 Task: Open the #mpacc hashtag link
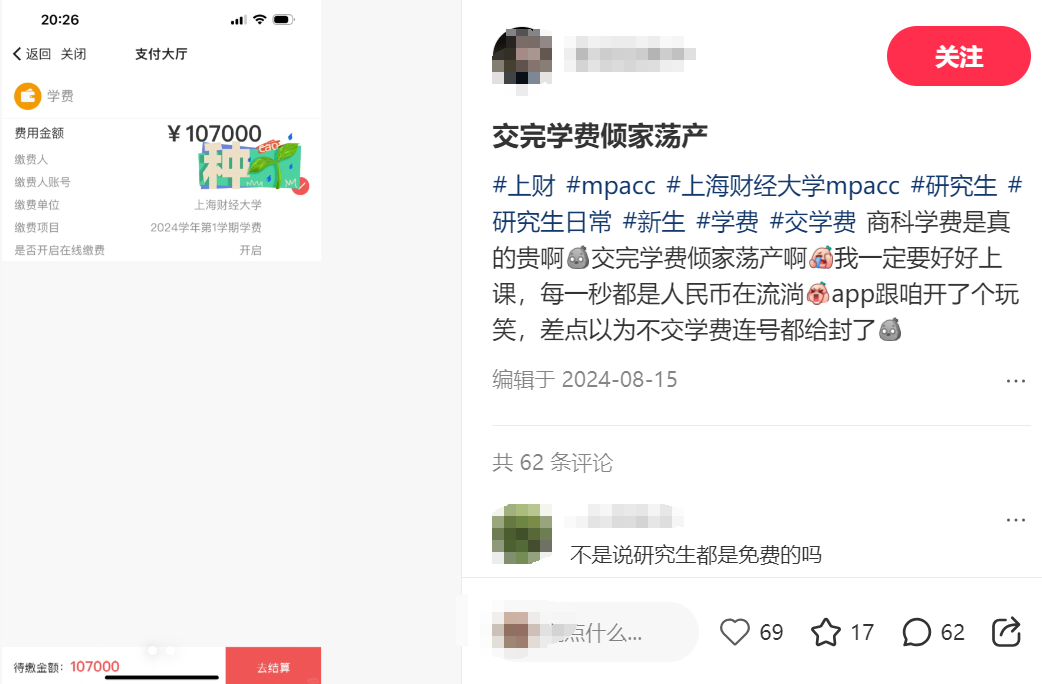[611, 185]
